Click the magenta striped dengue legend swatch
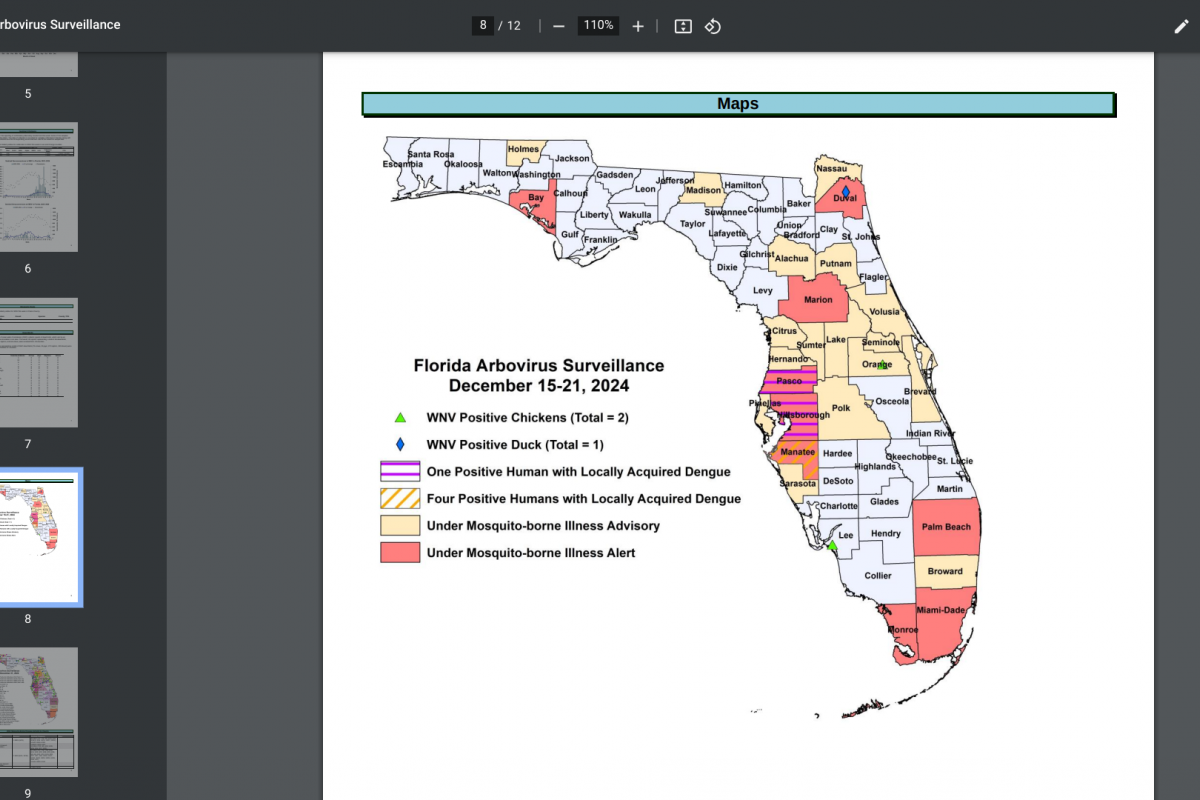The image size is (1200, 800). coord(400,471)
